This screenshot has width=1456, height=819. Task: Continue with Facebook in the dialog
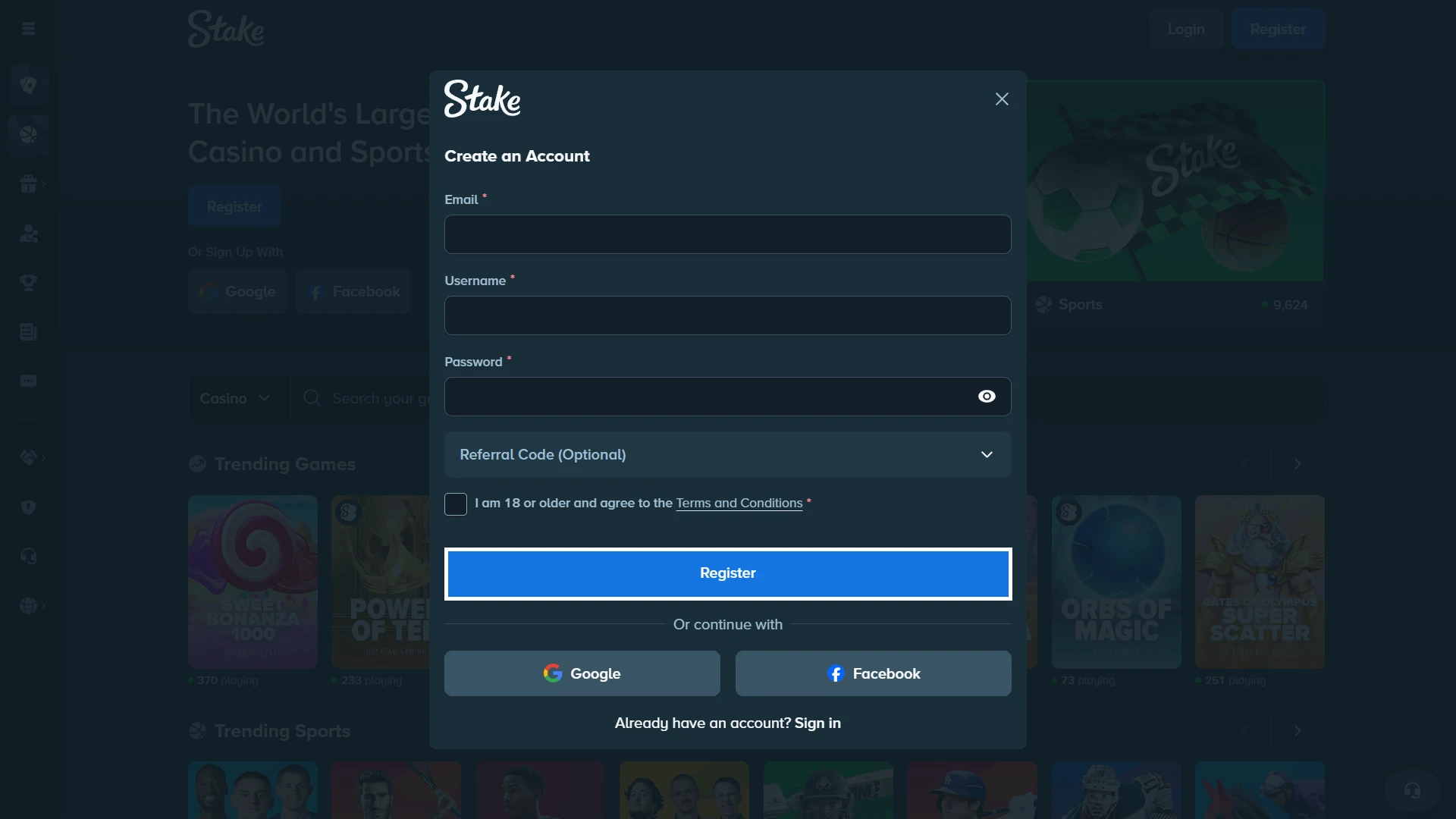coord(874,673)
